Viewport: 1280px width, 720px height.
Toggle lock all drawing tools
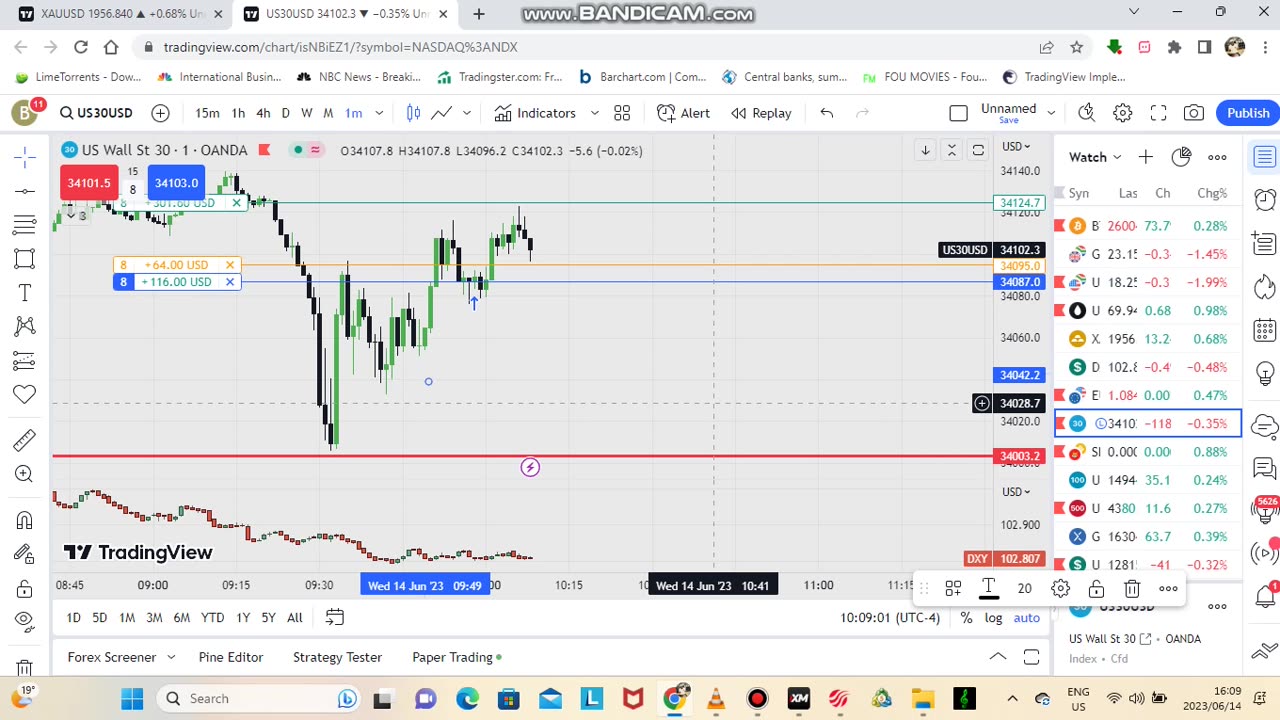pos(25,588)
